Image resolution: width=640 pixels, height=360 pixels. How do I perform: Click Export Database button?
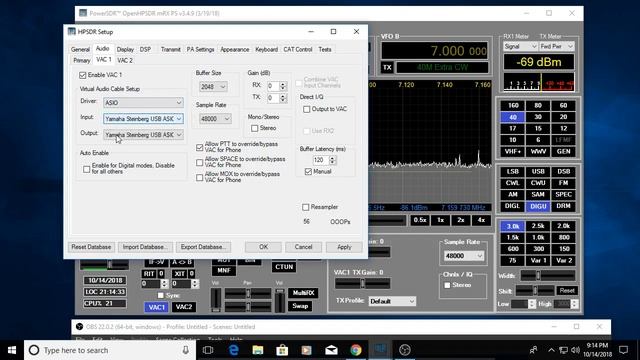pos(203,247)
